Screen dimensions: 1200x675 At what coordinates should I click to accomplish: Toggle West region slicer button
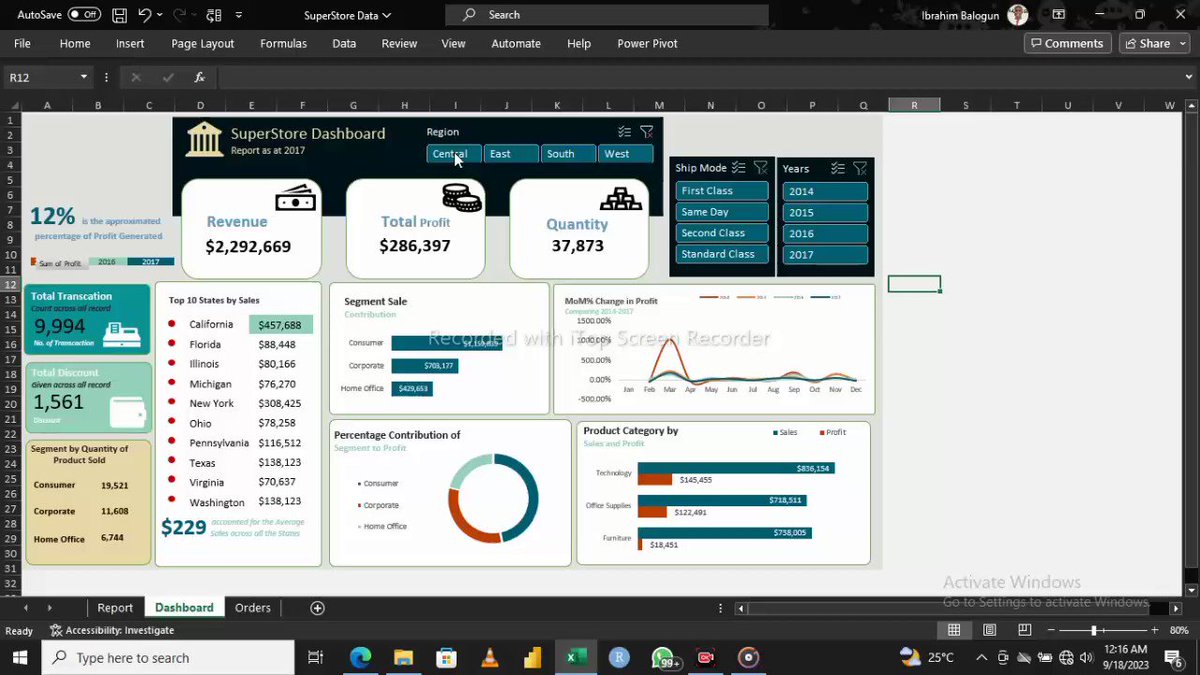tap(626, 154)
